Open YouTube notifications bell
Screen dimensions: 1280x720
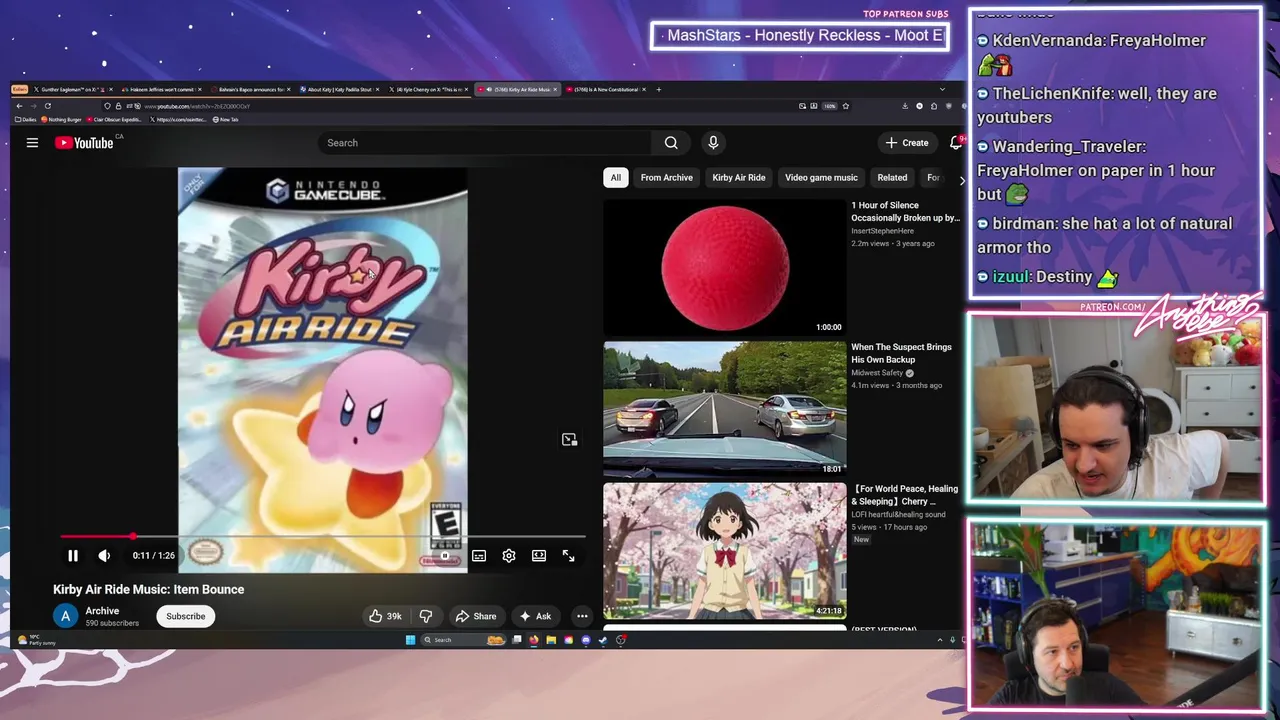pos(955,143)
